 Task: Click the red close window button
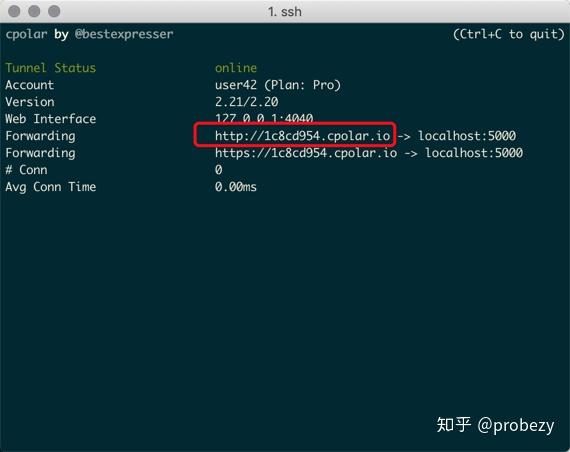point(14,11)
